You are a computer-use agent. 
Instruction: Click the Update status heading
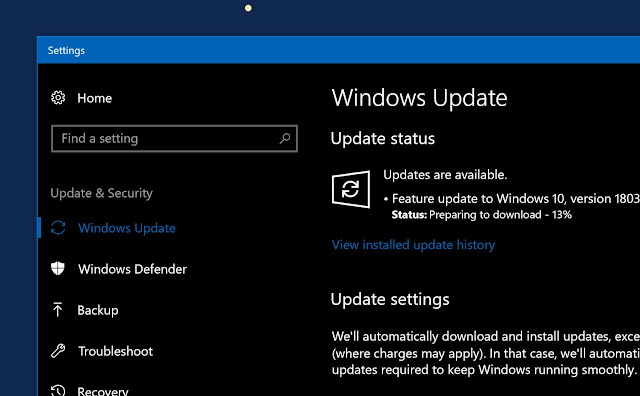383,138
